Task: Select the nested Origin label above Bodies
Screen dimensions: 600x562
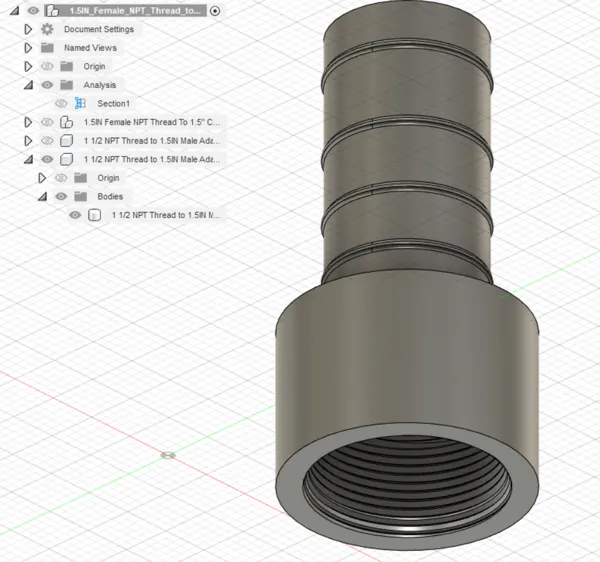Action: tap(108, 178)
